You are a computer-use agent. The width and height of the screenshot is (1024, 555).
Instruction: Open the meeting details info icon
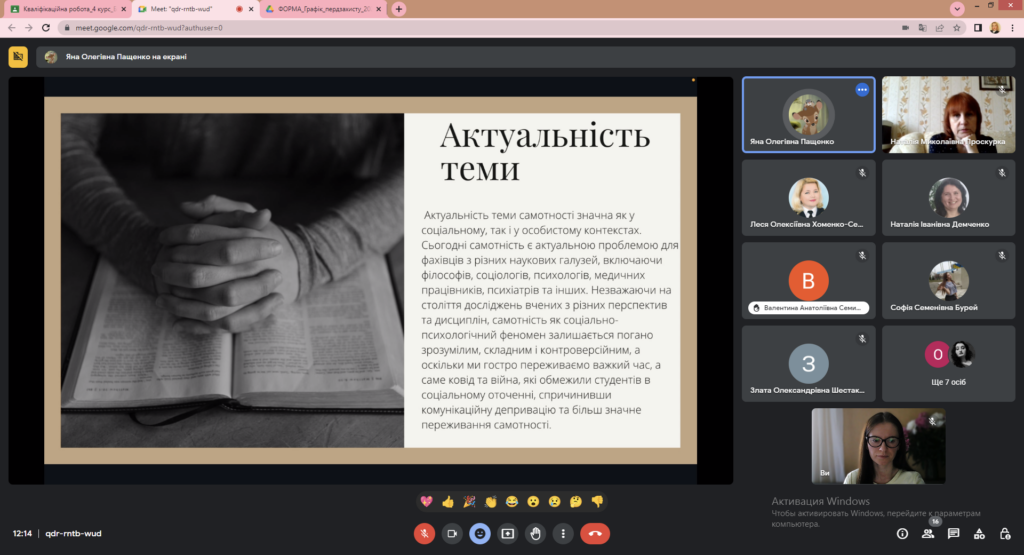pos(903,534)
